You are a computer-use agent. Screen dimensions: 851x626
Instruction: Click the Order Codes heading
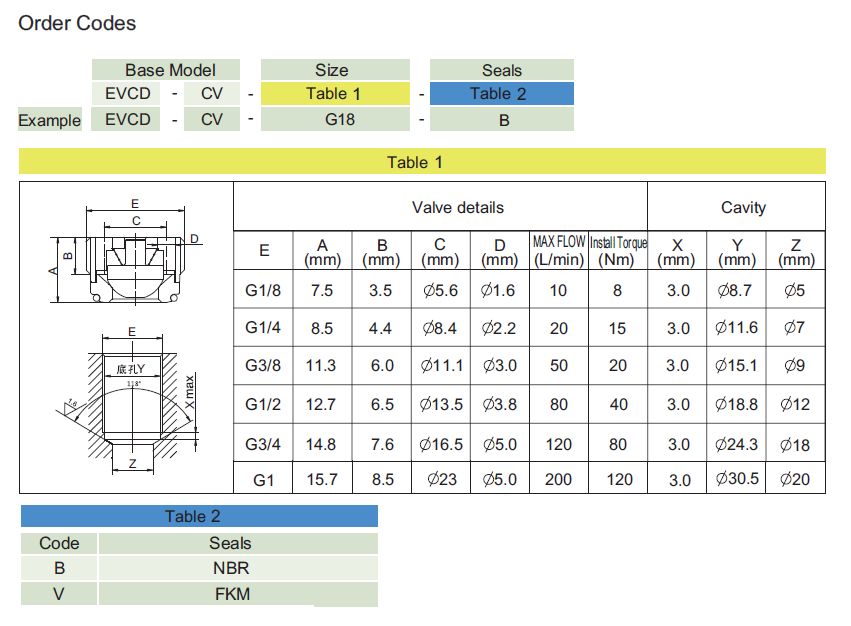pos(77,23)
